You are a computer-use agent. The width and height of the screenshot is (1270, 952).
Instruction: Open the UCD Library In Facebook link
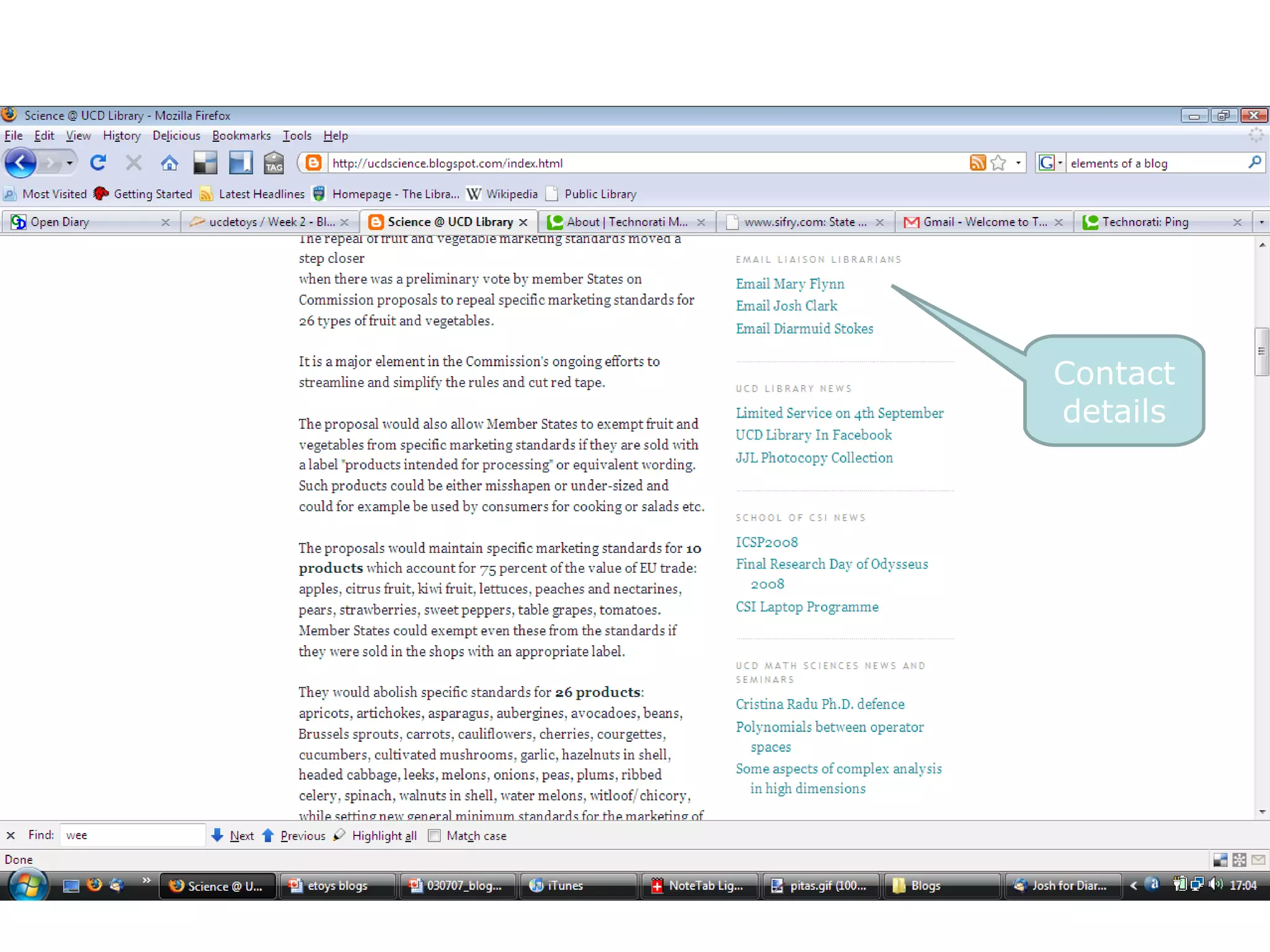coord(814,435)
